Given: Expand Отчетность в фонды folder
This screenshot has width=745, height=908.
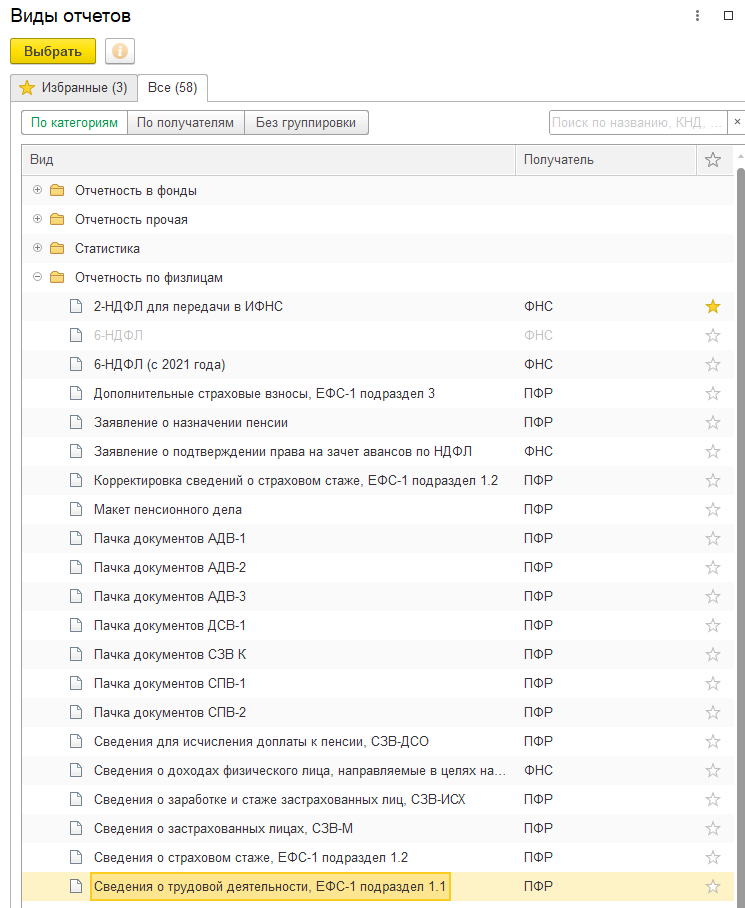Looking at the screenshot, I should click(x=38, y=190).
